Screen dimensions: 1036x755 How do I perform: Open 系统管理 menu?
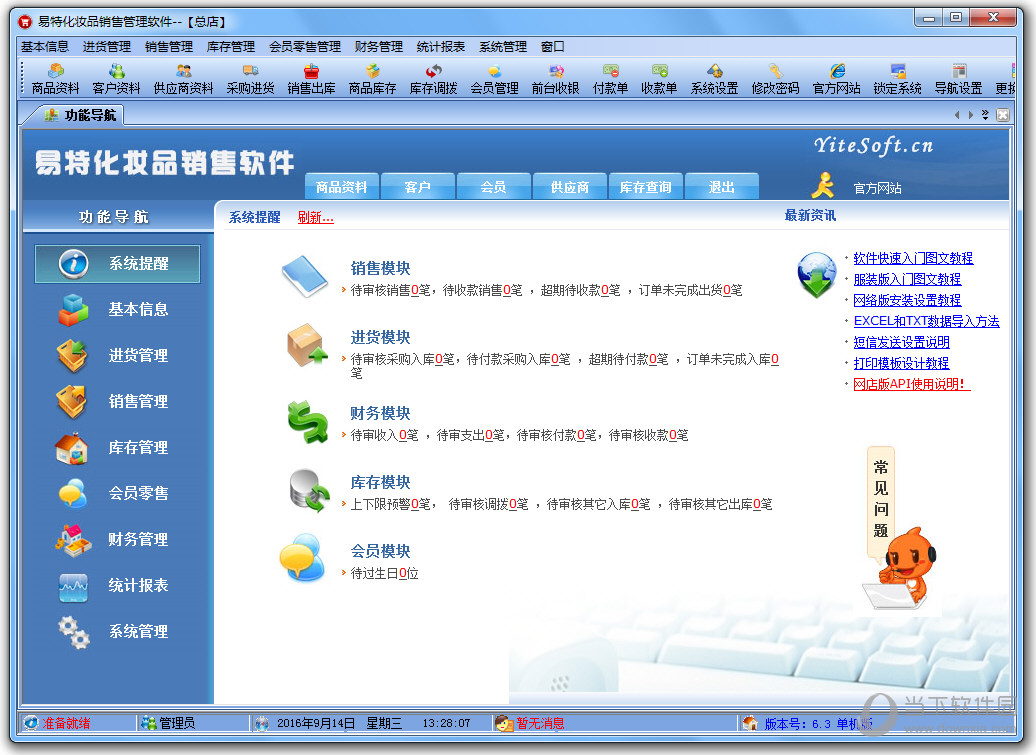pos(503,46)
